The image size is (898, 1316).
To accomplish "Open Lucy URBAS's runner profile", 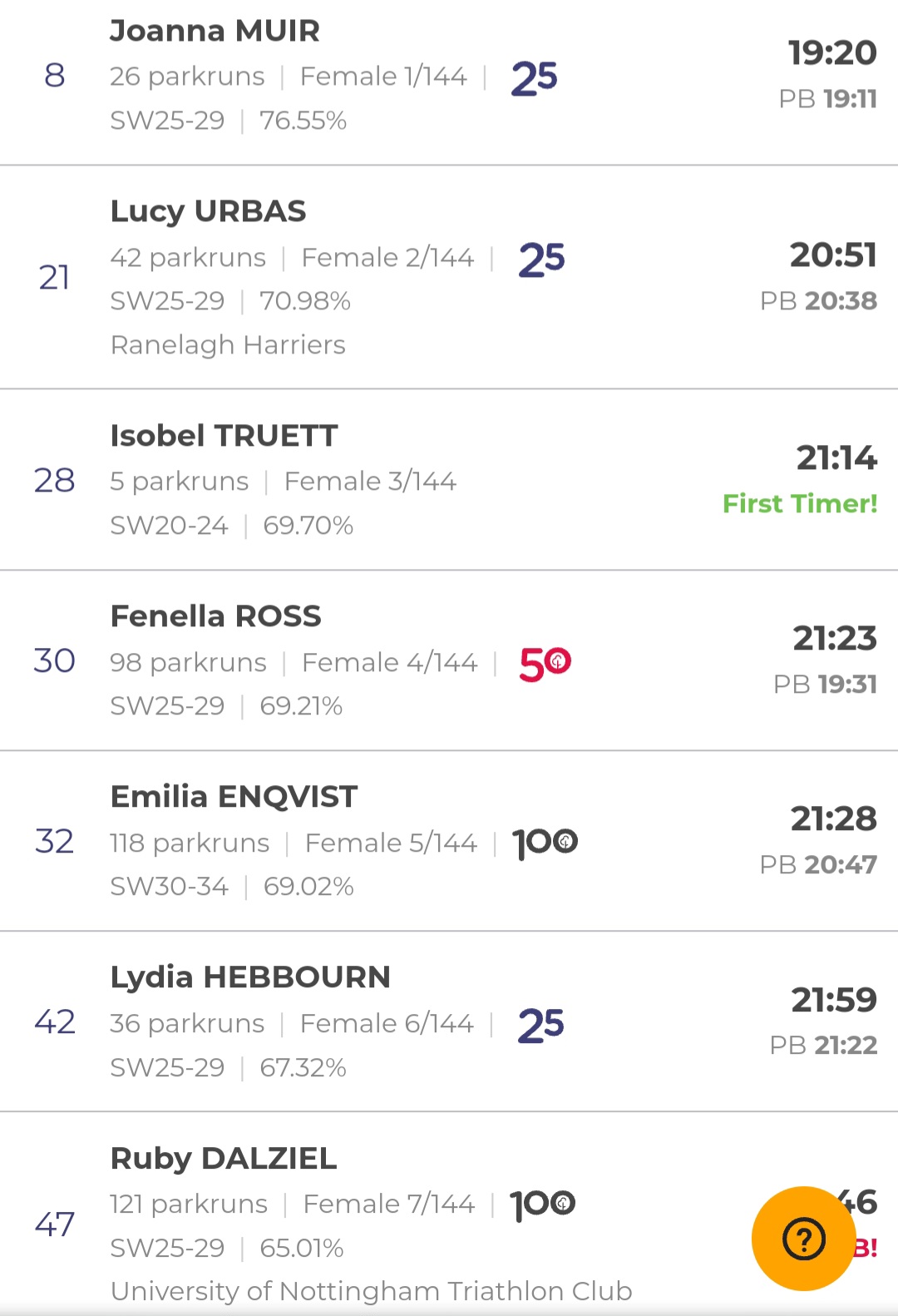I will (208, 211).
